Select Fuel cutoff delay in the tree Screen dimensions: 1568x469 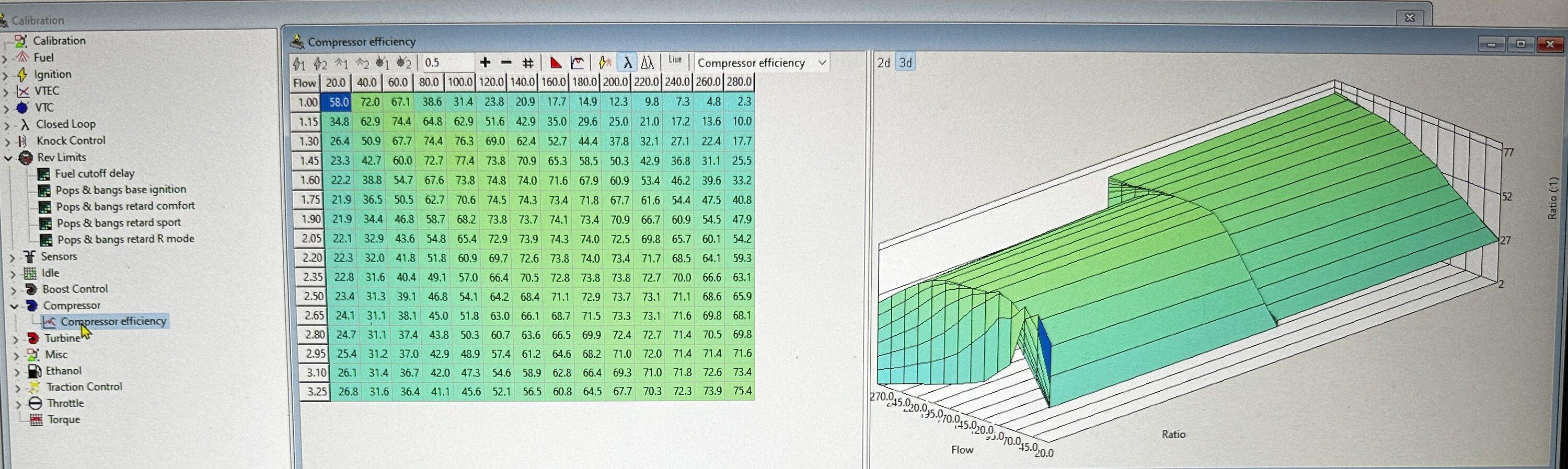point(95,174)
